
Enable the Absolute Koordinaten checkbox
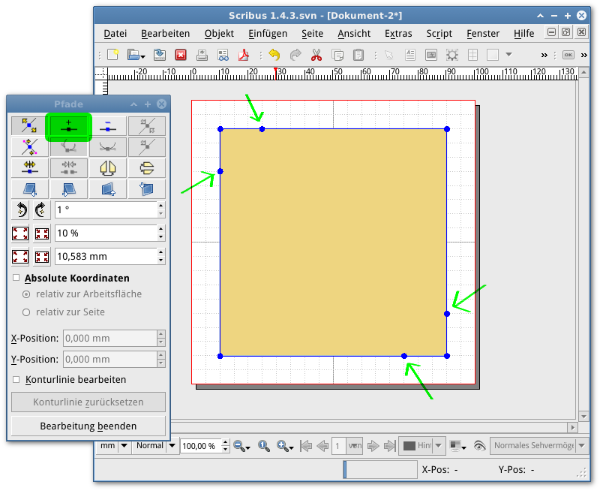pos(16,278)
